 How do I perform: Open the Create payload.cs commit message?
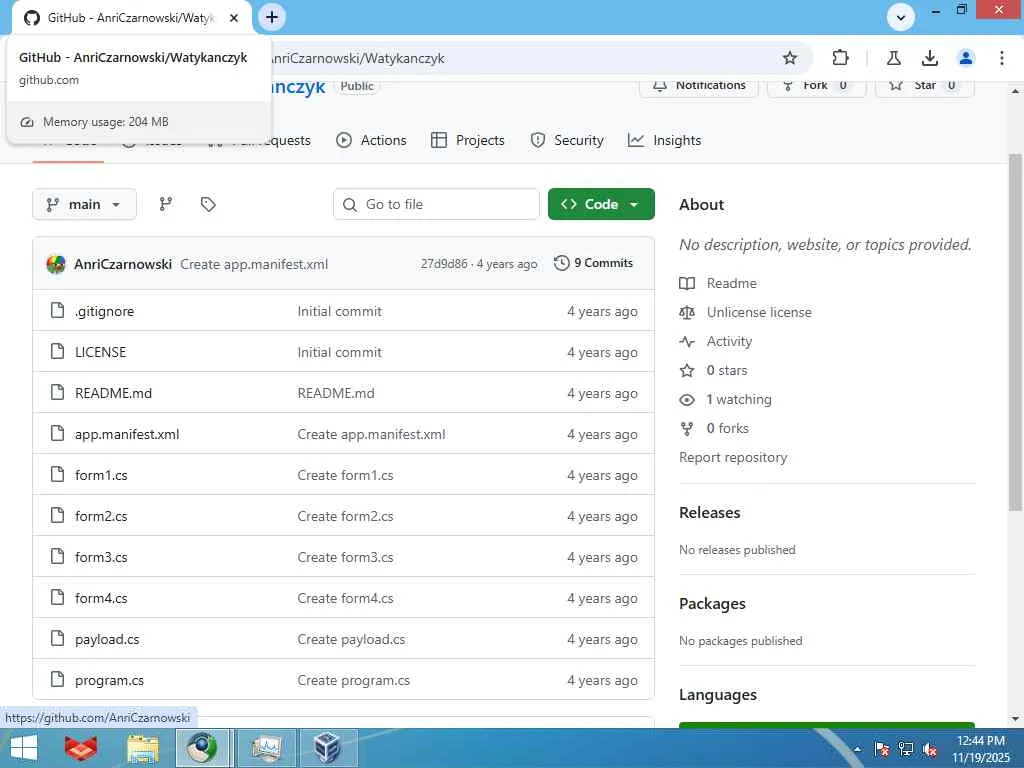[x=351, y=639]
